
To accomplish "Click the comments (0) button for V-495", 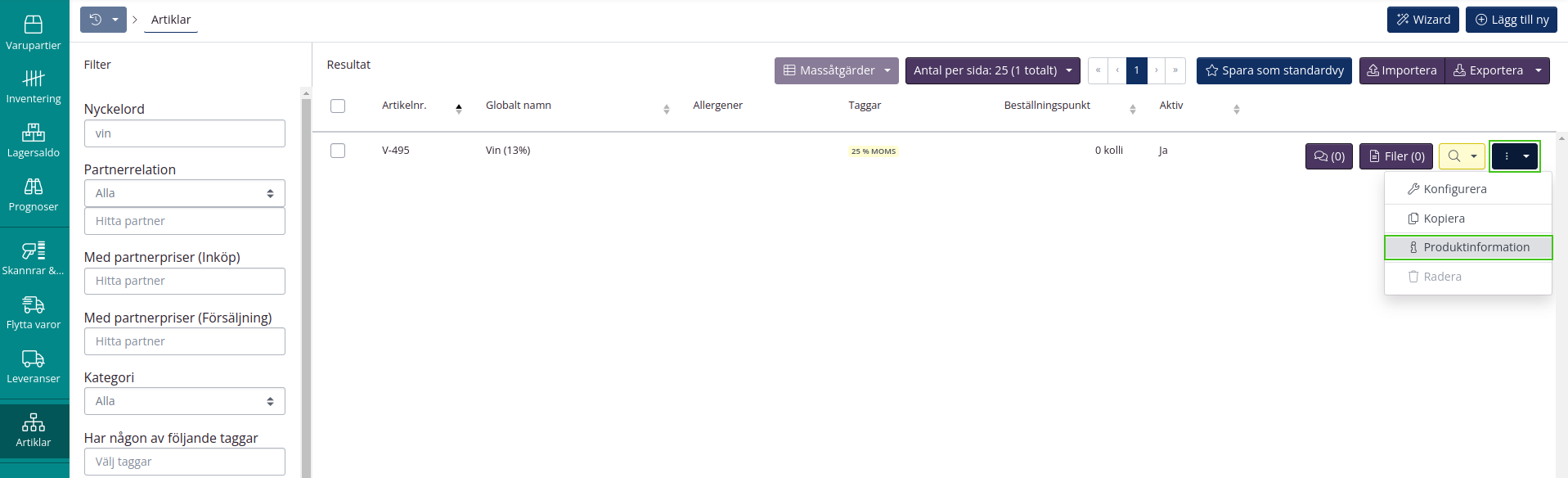I will 1328,156.
